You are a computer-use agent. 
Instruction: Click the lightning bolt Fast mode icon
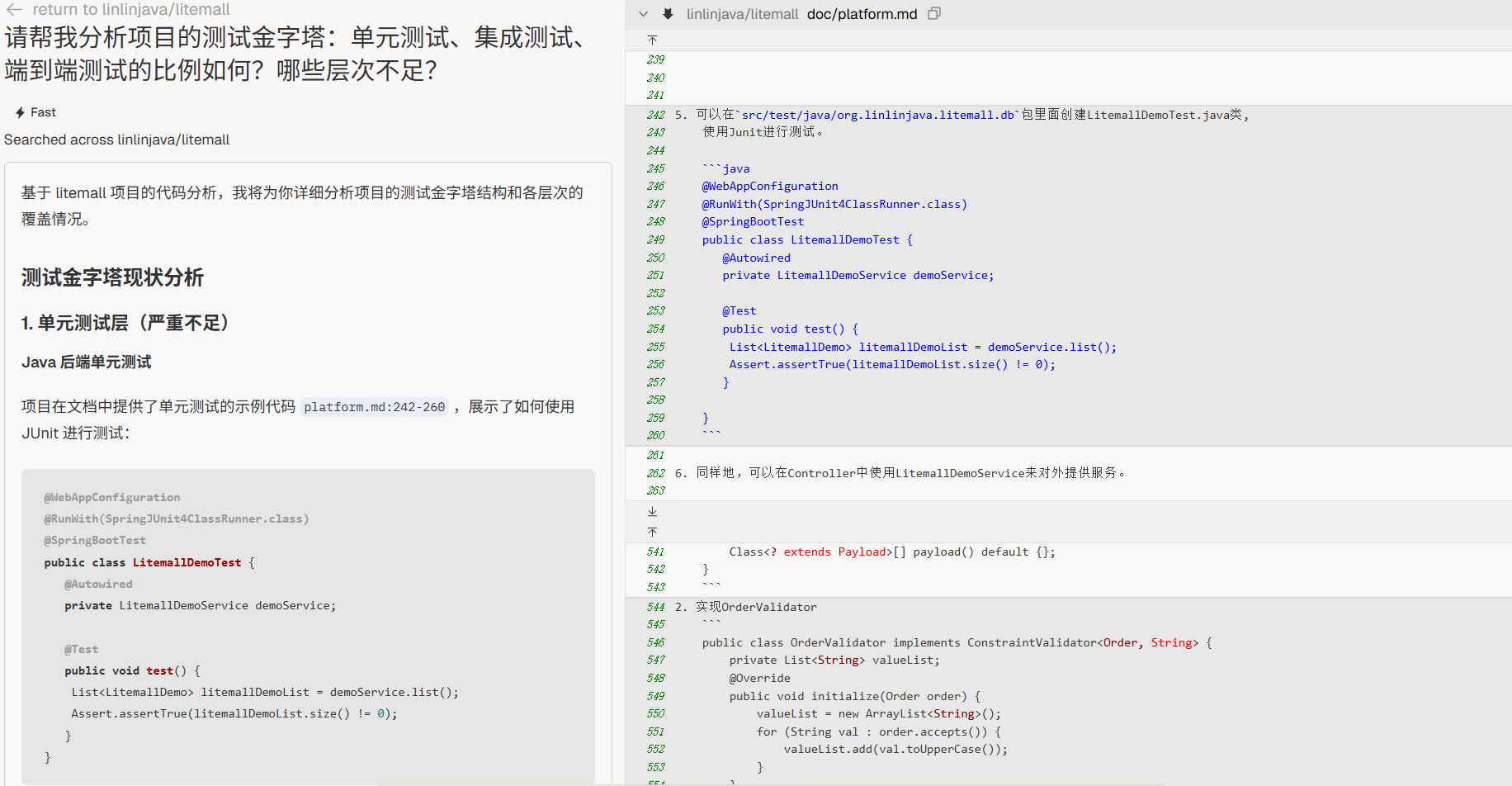coord(20,112)
